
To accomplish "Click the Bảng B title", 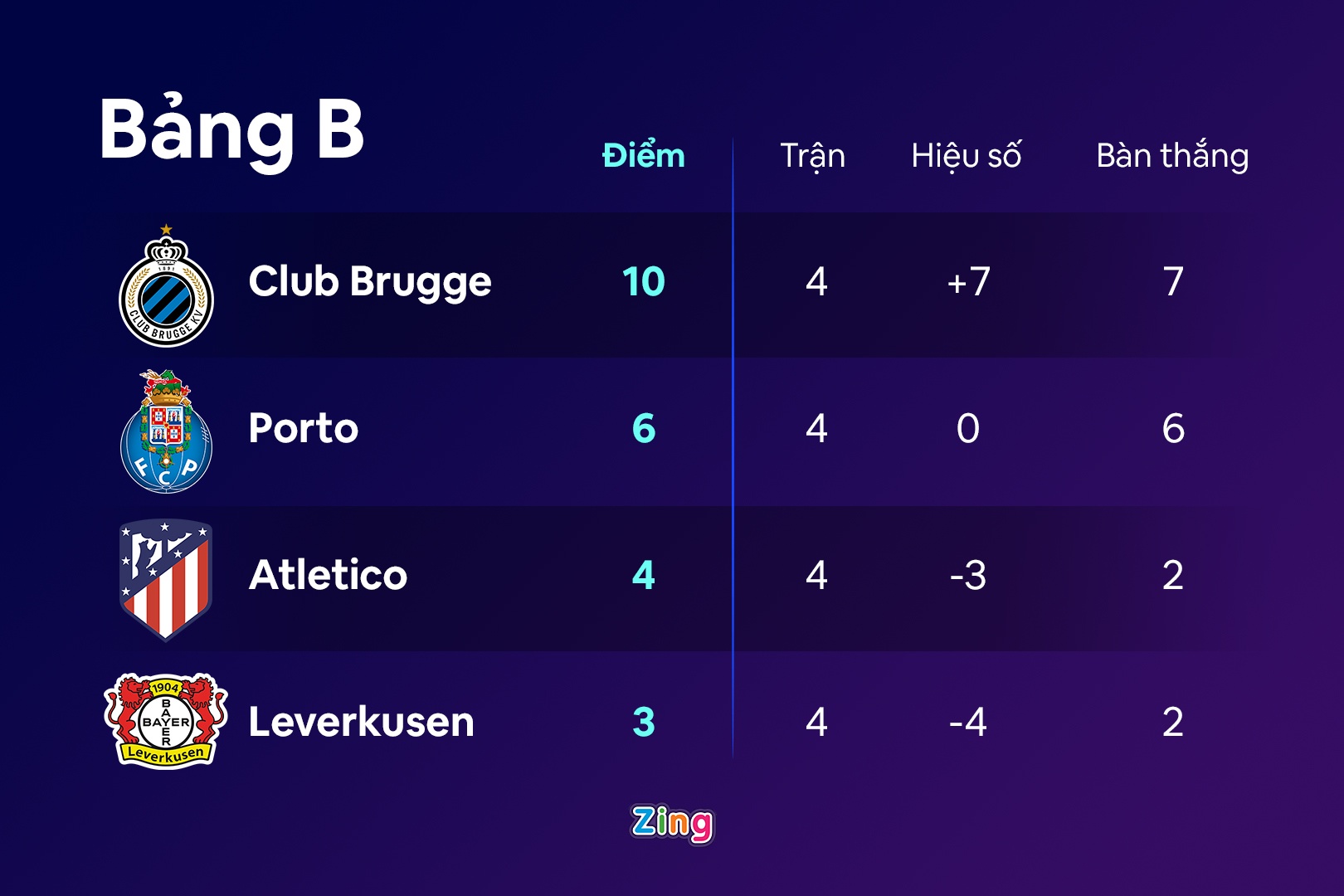I will click(231, 130).
